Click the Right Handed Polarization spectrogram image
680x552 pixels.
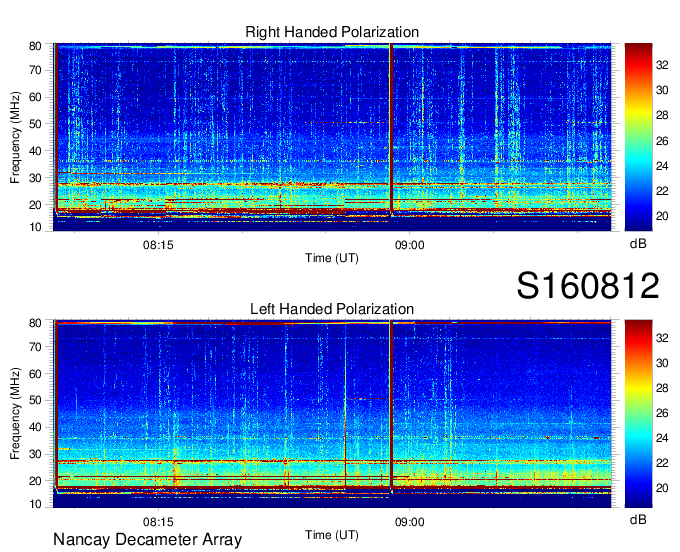pos(332,137)
